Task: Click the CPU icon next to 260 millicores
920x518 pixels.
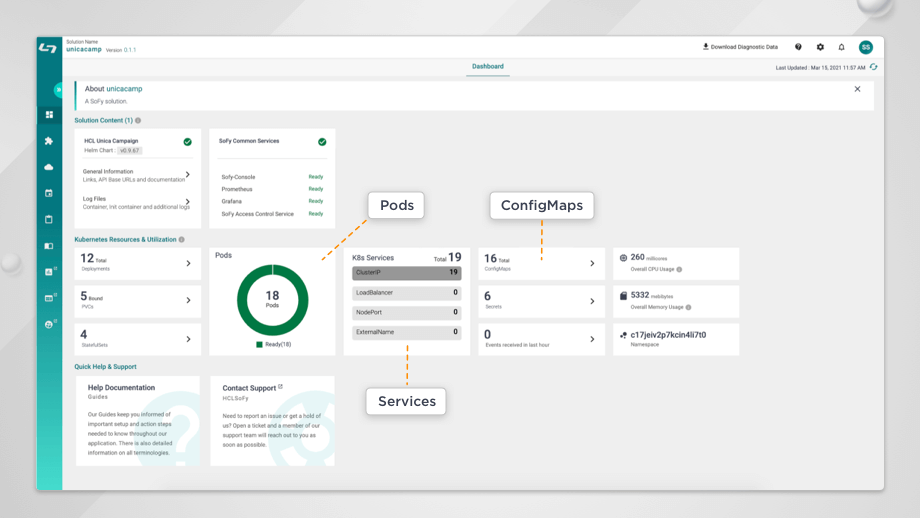Action: coord(623,258)
